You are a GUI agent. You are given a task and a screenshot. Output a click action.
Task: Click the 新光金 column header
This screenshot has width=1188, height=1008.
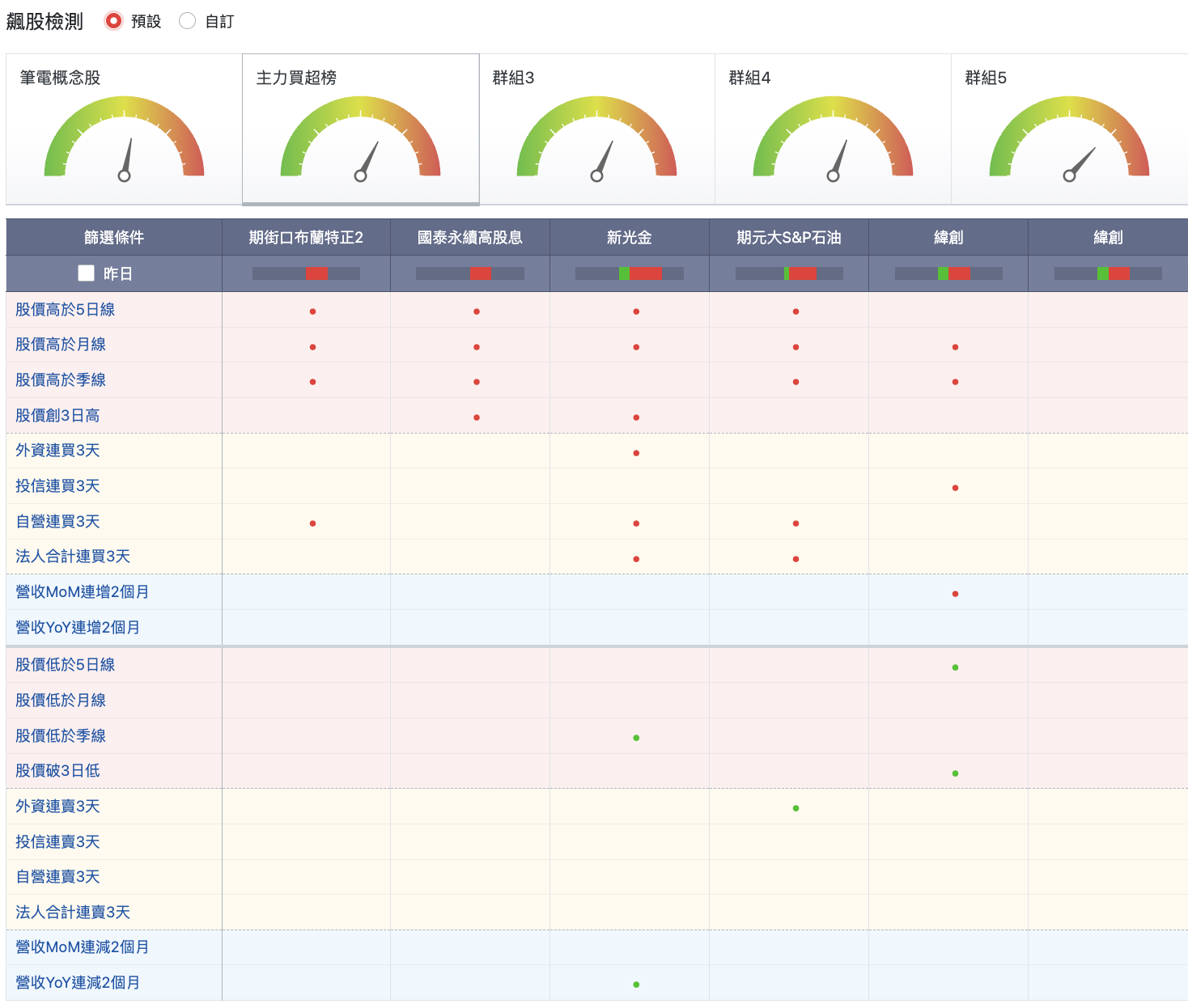630,237
